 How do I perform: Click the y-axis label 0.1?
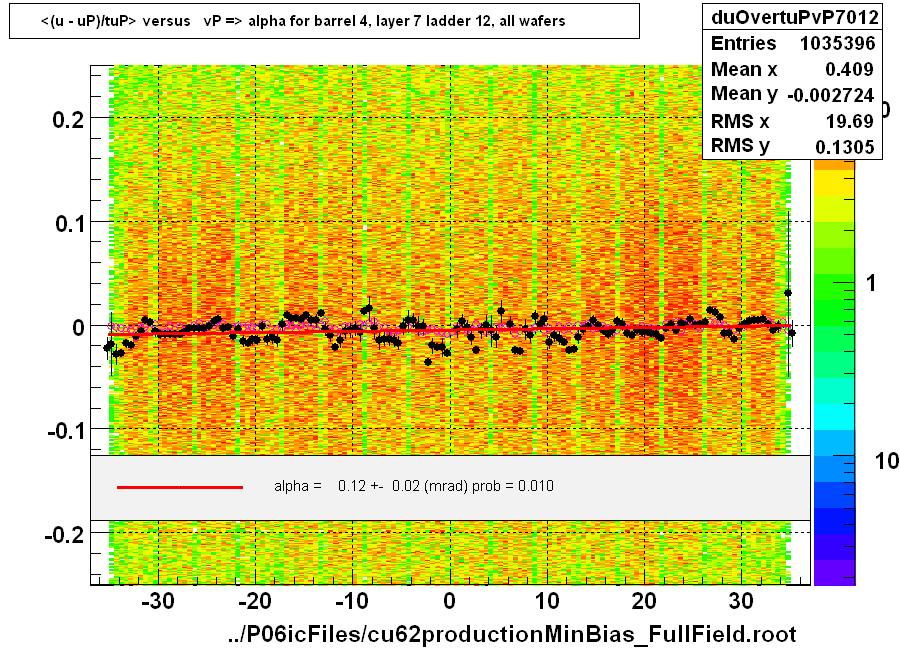69,223
